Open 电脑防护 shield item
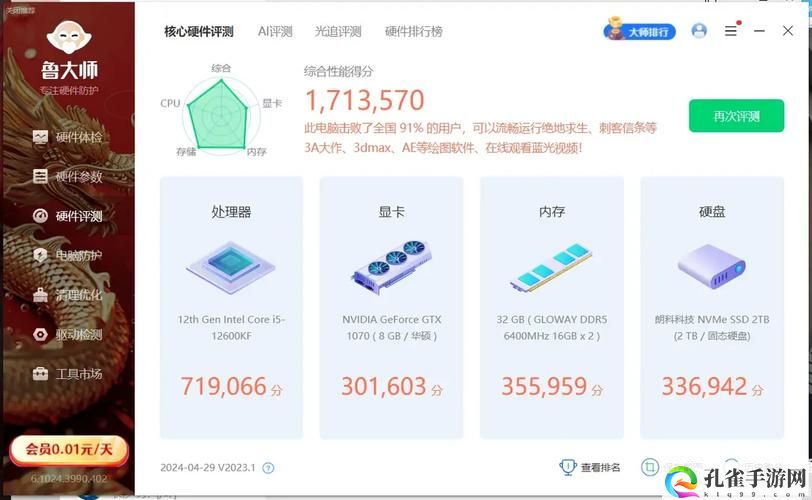 tap(67, 255)
